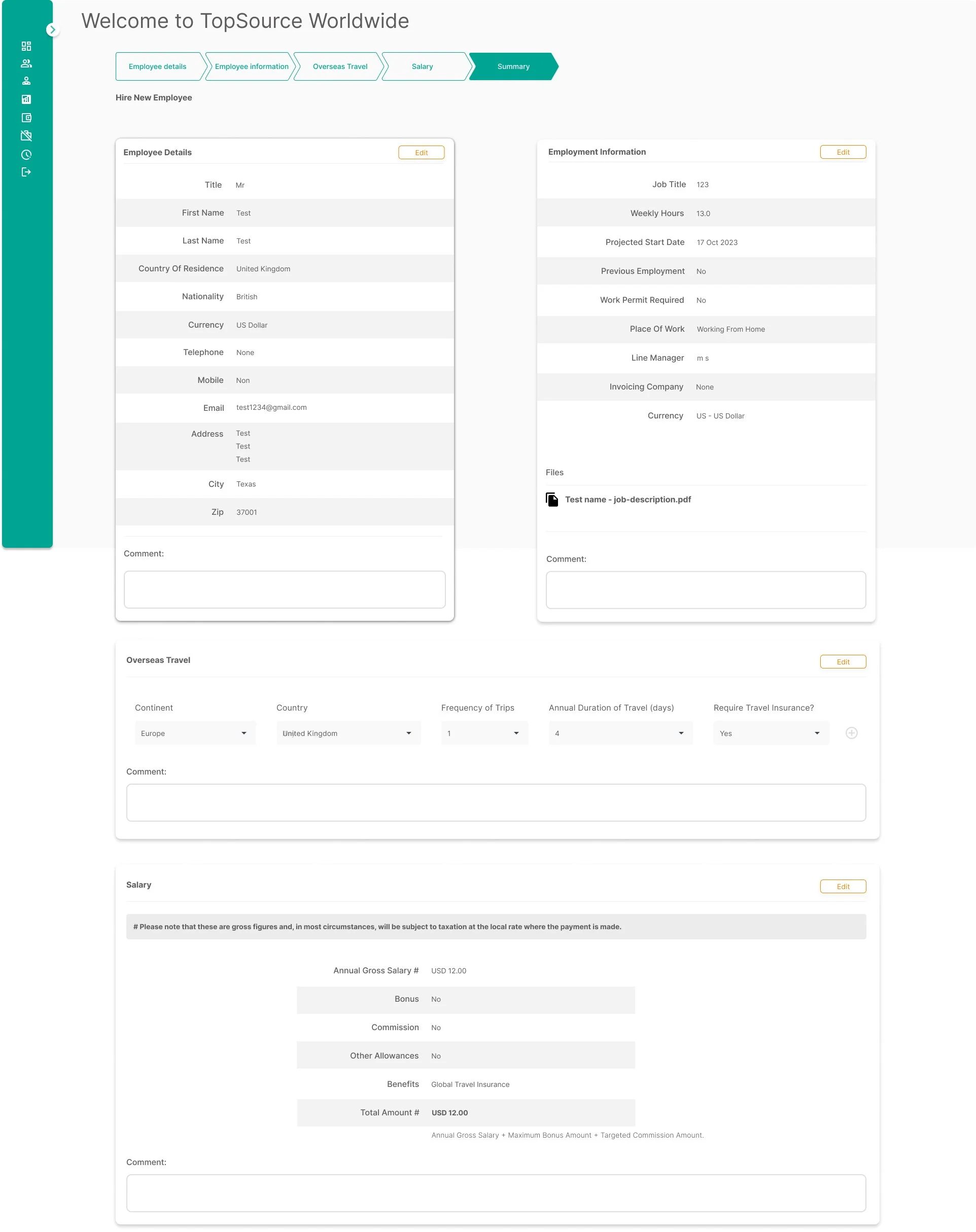Click the plus icon to add another travel entry
Viewport: 976px width, 1232px height.
(851, 732)
